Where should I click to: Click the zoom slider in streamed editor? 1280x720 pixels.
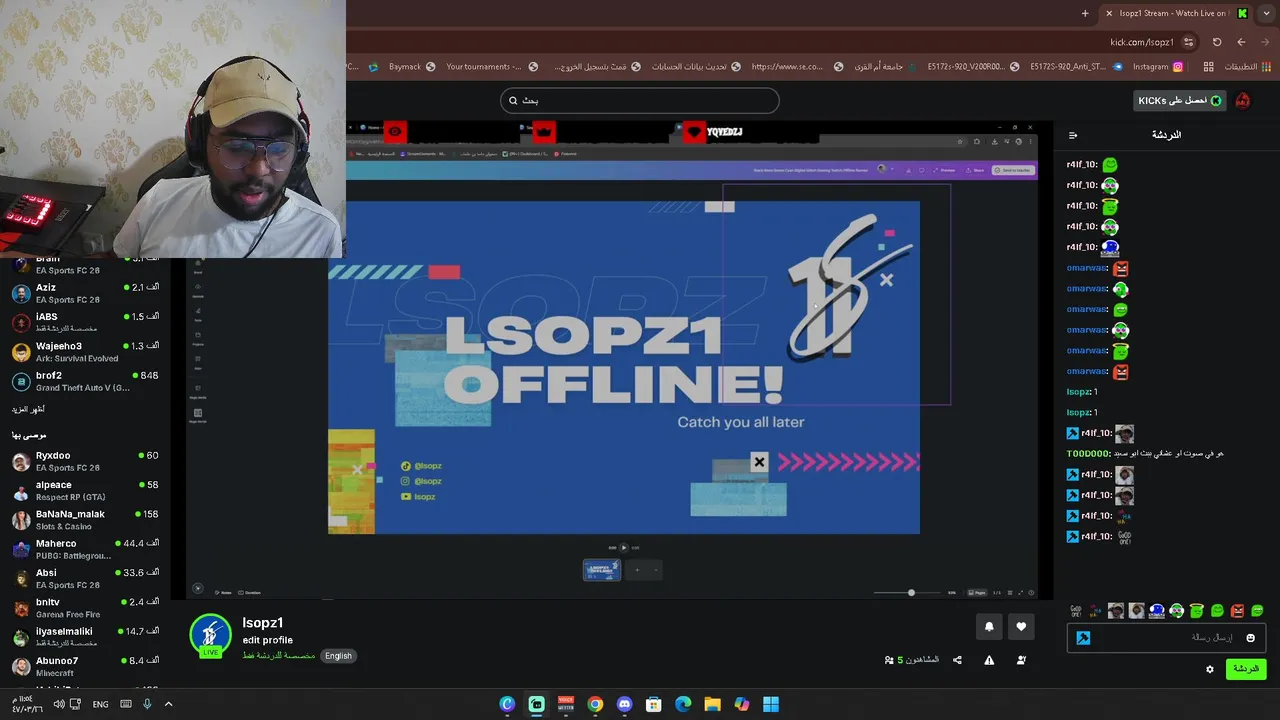[908, 593]
